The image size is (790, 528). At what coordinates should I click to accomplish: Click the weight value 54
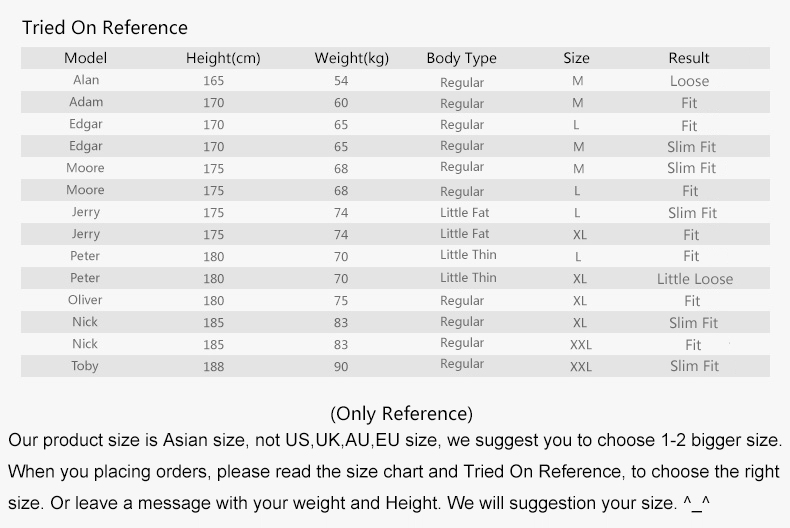click(341, 81)
